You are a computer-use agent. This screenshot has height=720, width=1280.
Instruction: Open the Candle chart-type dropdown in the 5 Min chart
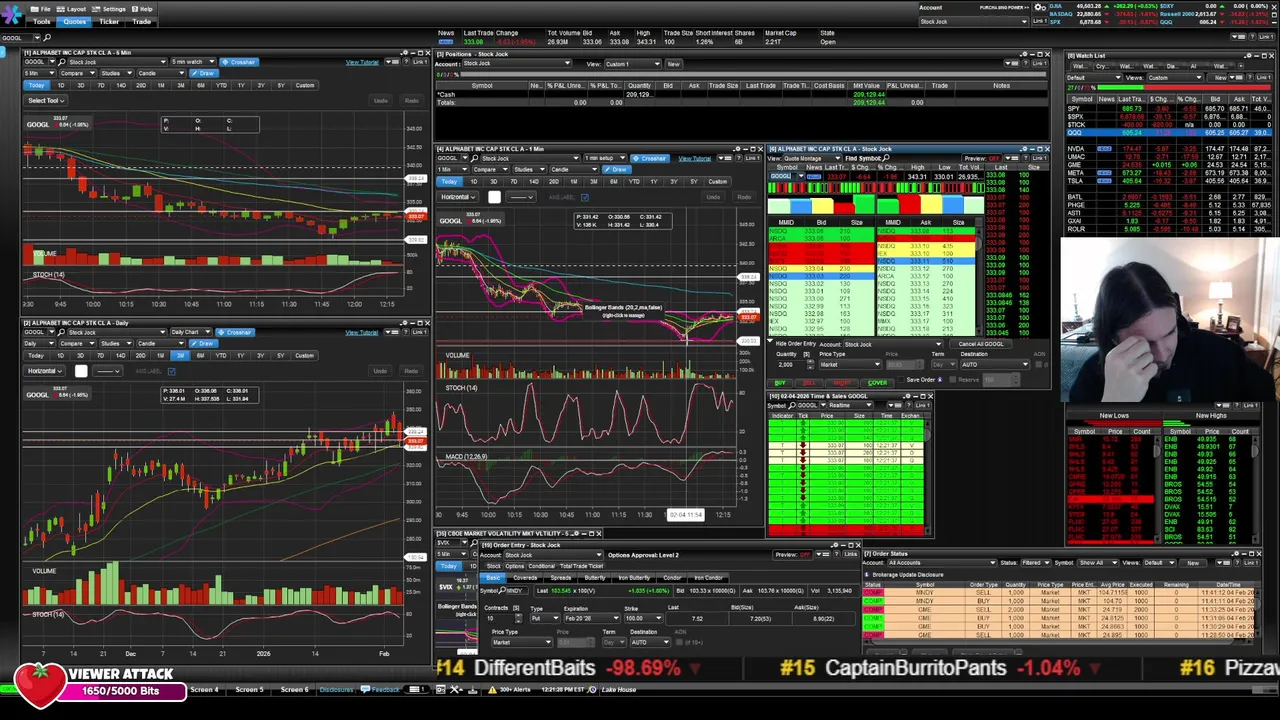point(162,73)
